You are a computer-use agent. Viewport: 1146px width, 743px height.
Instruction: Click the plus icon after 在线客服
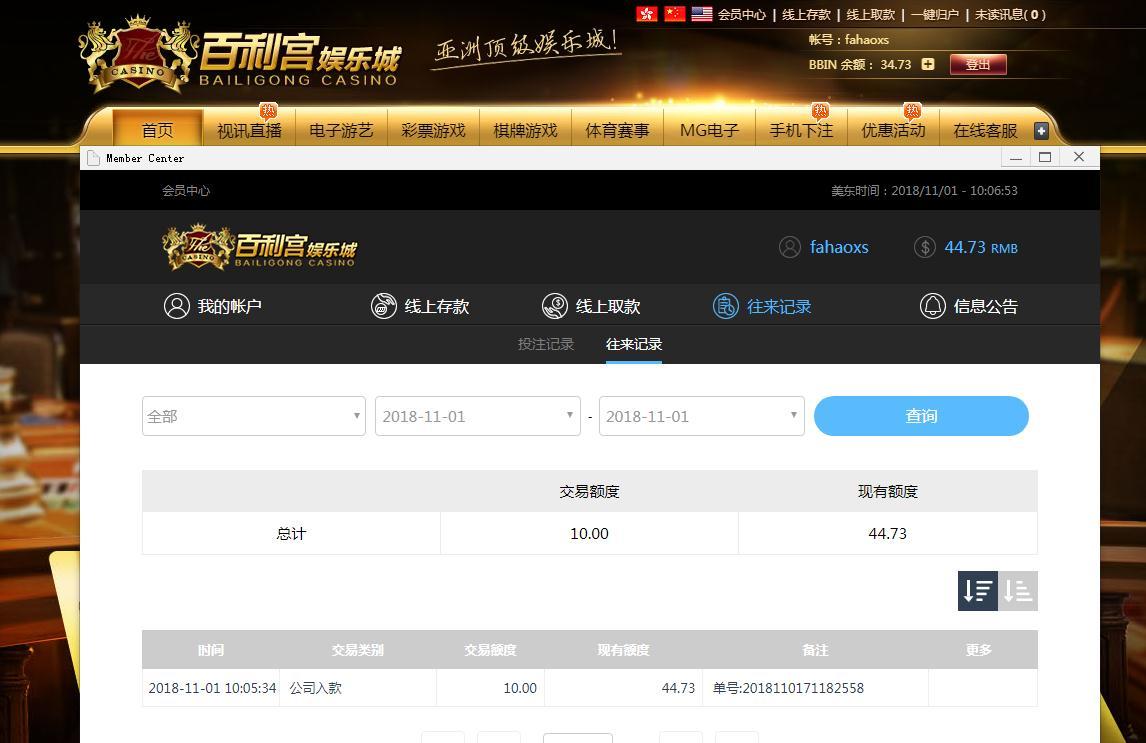[x=1041, y=131]
